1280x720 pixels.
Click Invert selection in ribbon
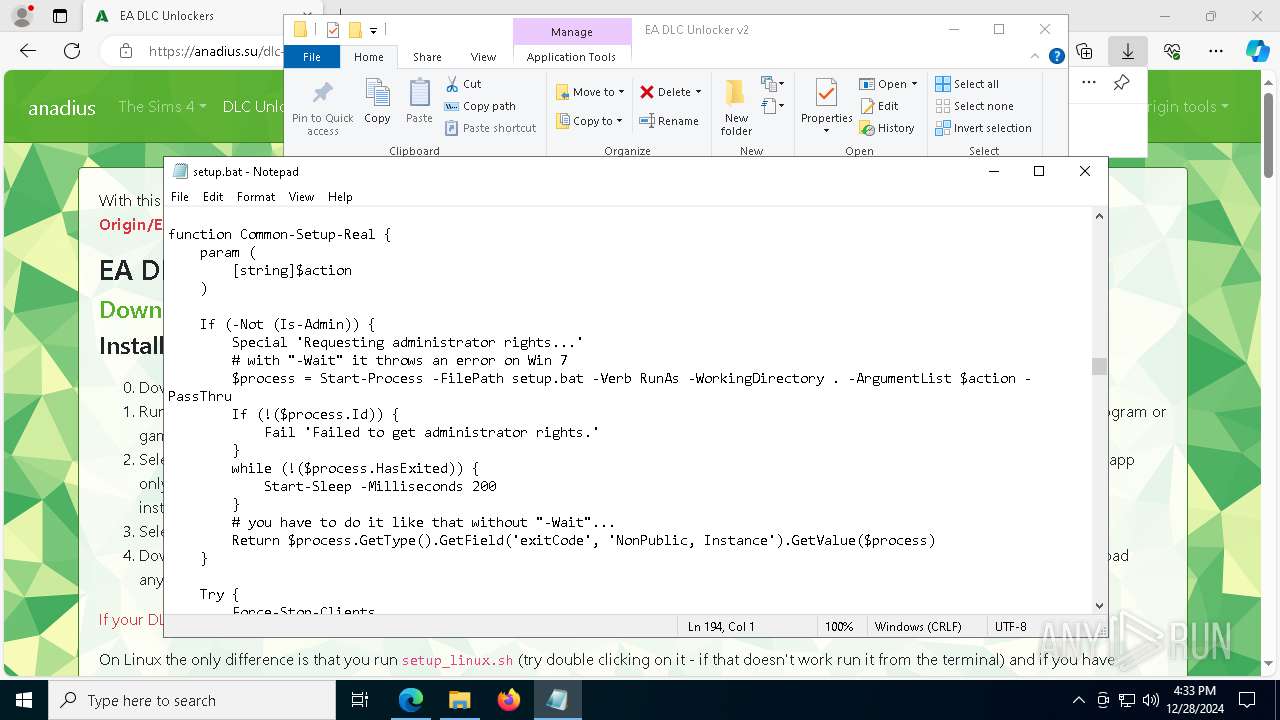click(x=983, y=128)
